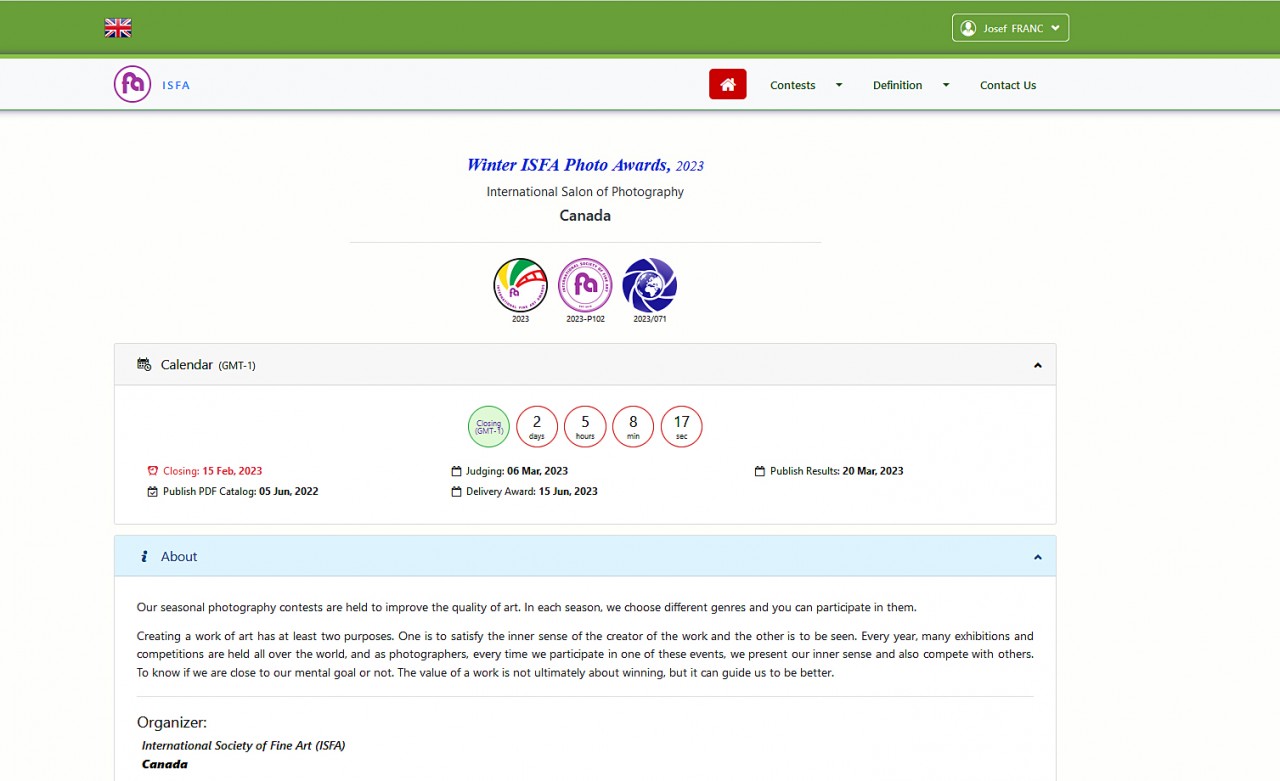Open the Contact Us page
Image resolution: width=1280 pixels, height=781 pixels.
click(1008, 85)
